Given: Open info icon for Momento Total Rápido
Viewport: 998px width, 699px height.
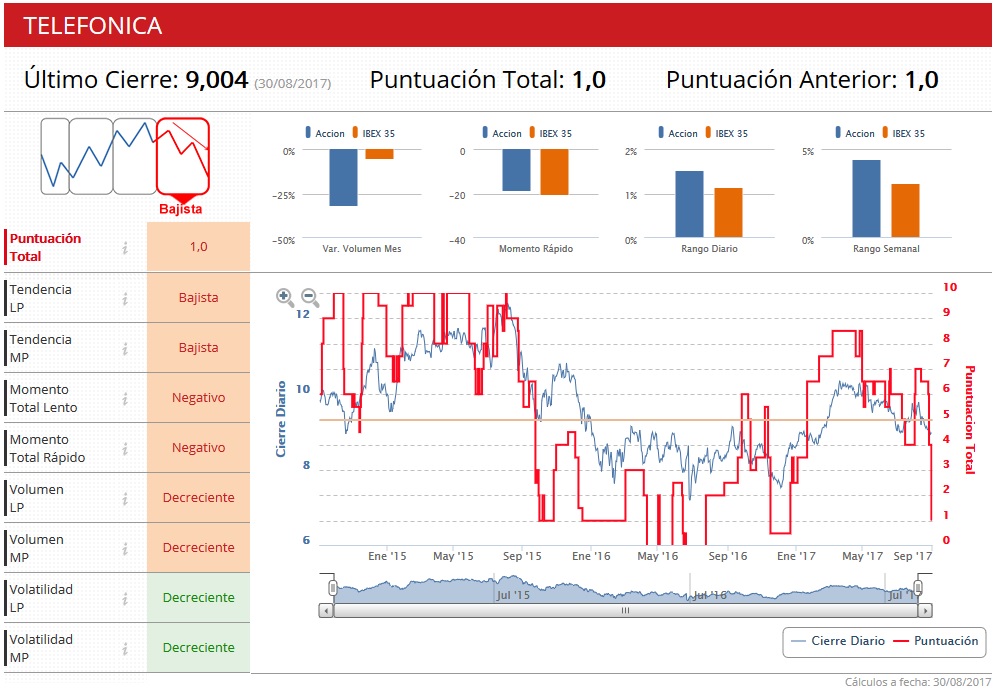Looking at the screenshot, I should (x=125, y=448).
